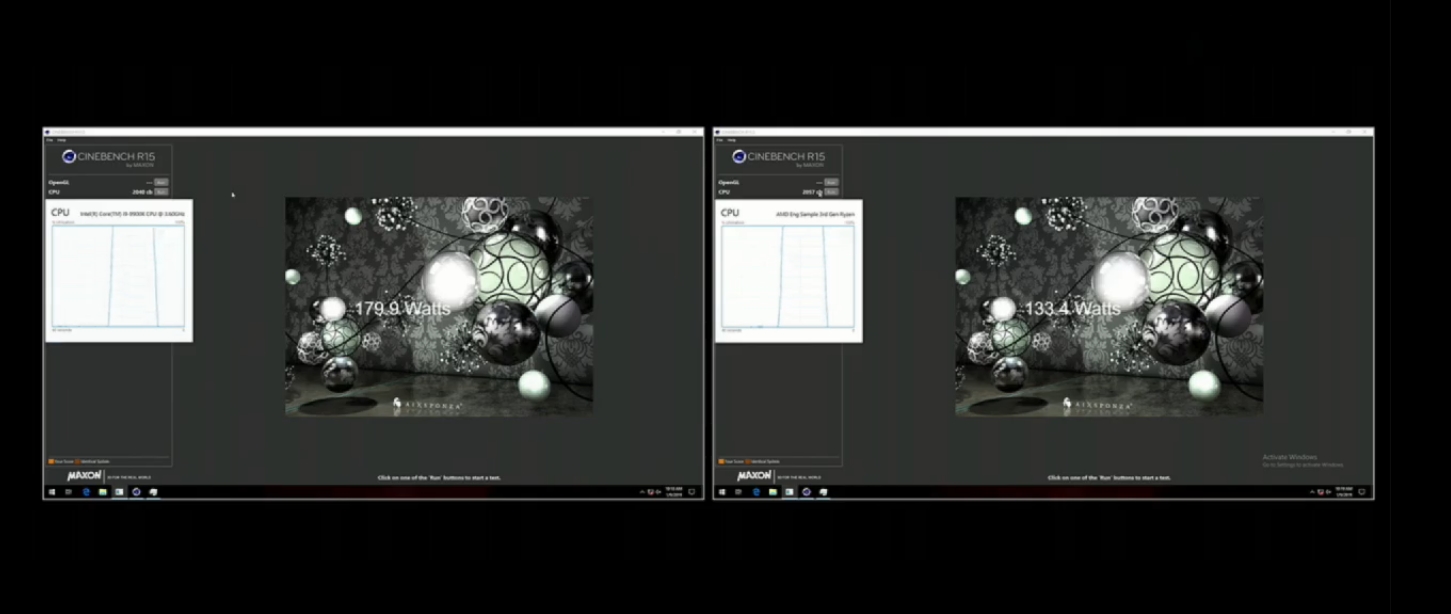Launch Edge browser from left desktop taskbar
The image size is (1451, 614).
(86, 492)
